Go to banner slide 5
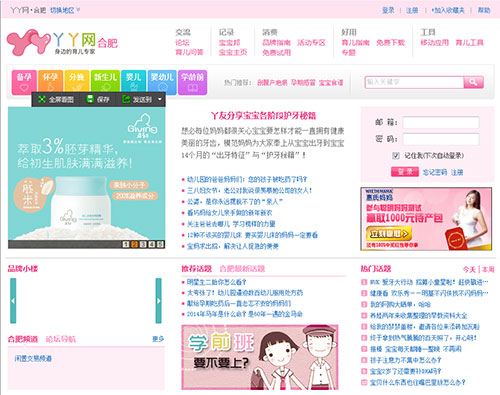This screenshot has height=395, width=500. click(160, 244)
